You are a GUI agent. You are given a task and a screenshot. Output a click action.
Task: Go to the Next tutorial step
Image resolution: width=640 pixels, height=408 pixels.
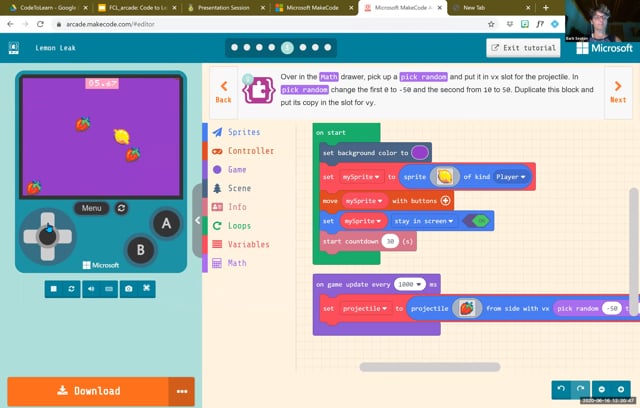click(618, 92)
